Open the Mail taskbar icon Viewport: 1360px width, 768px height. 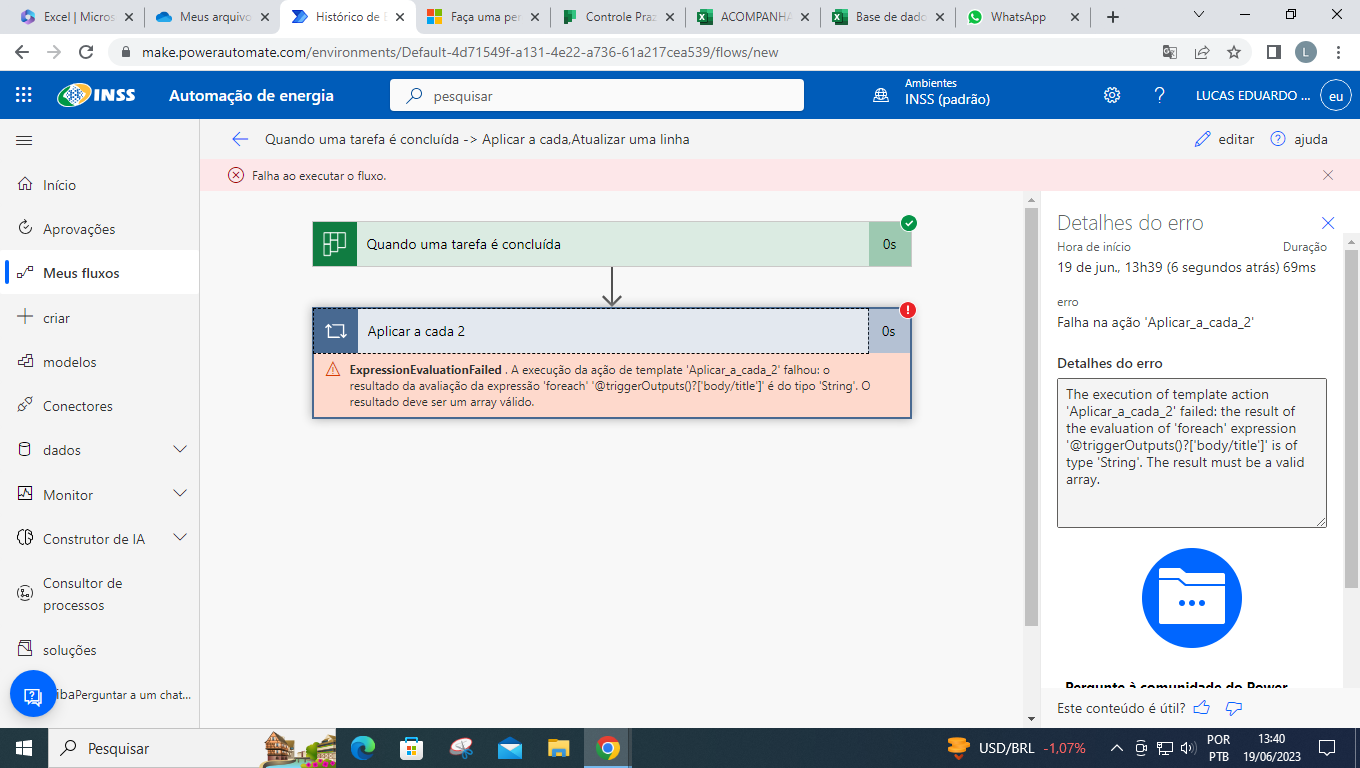click(x=510, y=748)
